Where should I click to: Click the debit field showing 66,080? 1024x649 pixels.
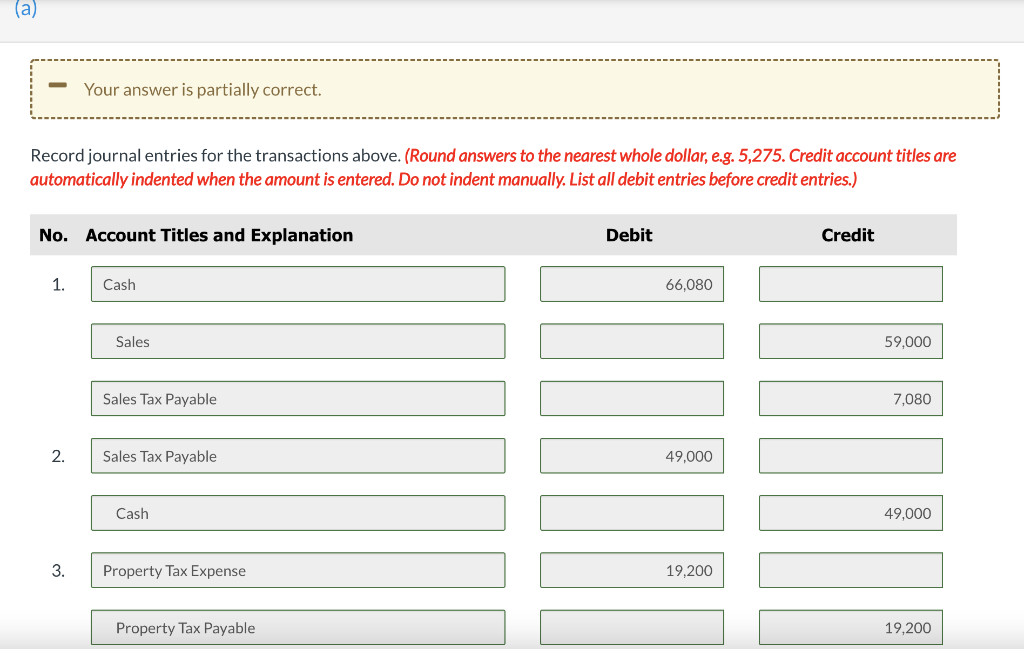pyautogui.click(x=631, y=283)
